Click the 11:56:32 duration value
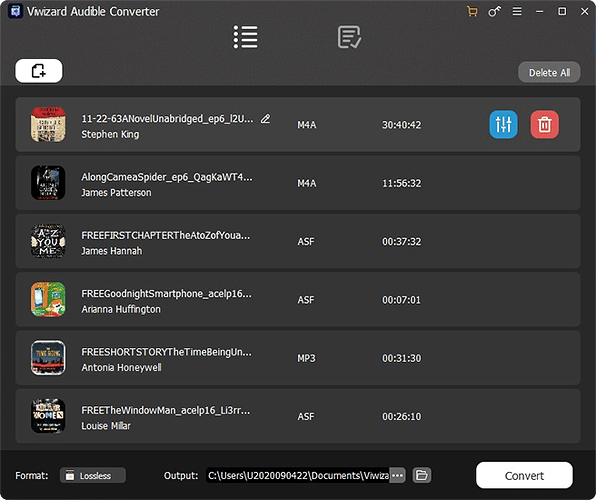The image size is (596, 500). point(401,183)
